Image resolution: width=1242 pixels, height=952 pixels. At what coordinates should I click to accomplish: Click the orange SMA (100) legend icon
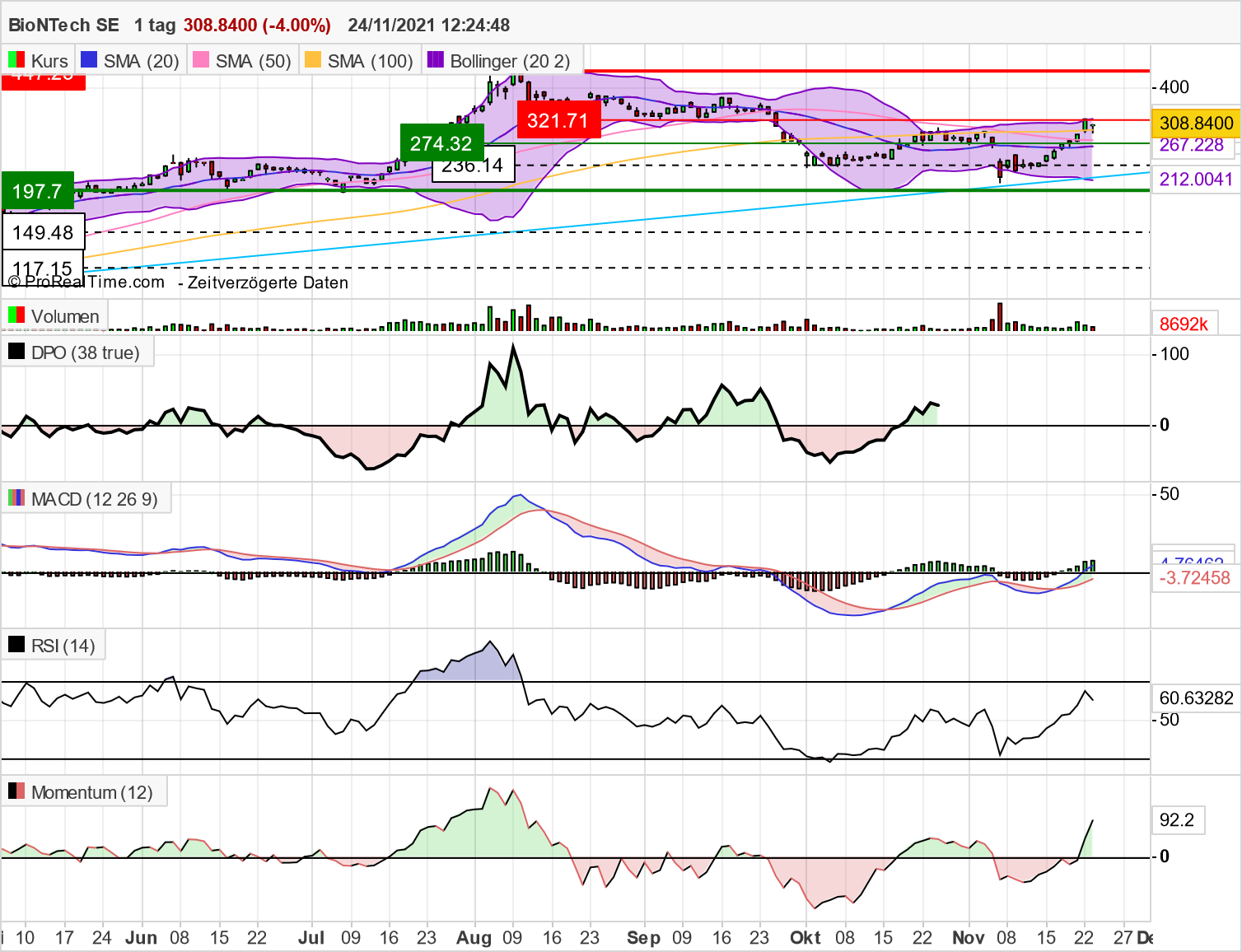[x=312, y=59]
